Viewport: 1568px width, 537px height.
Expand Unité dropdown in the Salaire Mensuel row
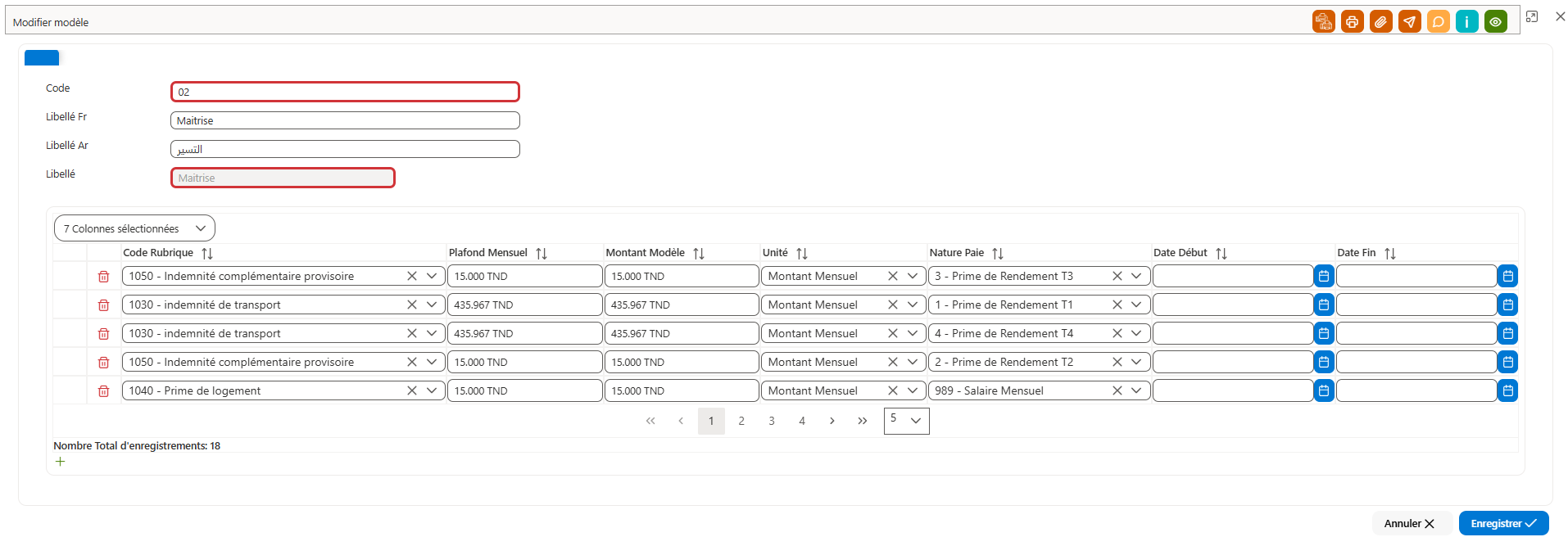pos(913,390)
